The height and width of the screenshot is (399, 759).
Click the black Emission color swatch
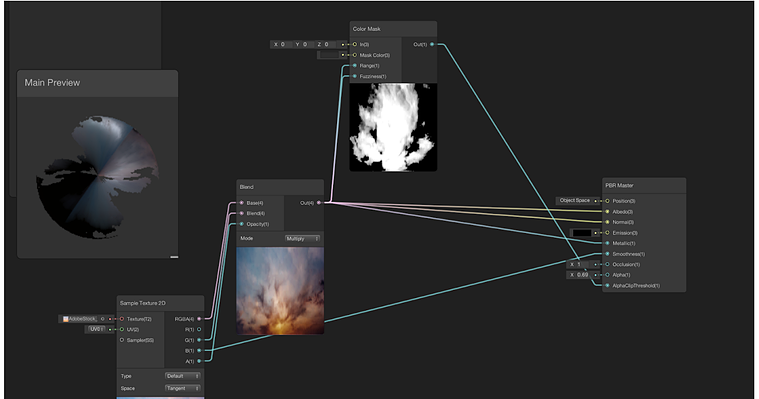[x=581, y=233]
